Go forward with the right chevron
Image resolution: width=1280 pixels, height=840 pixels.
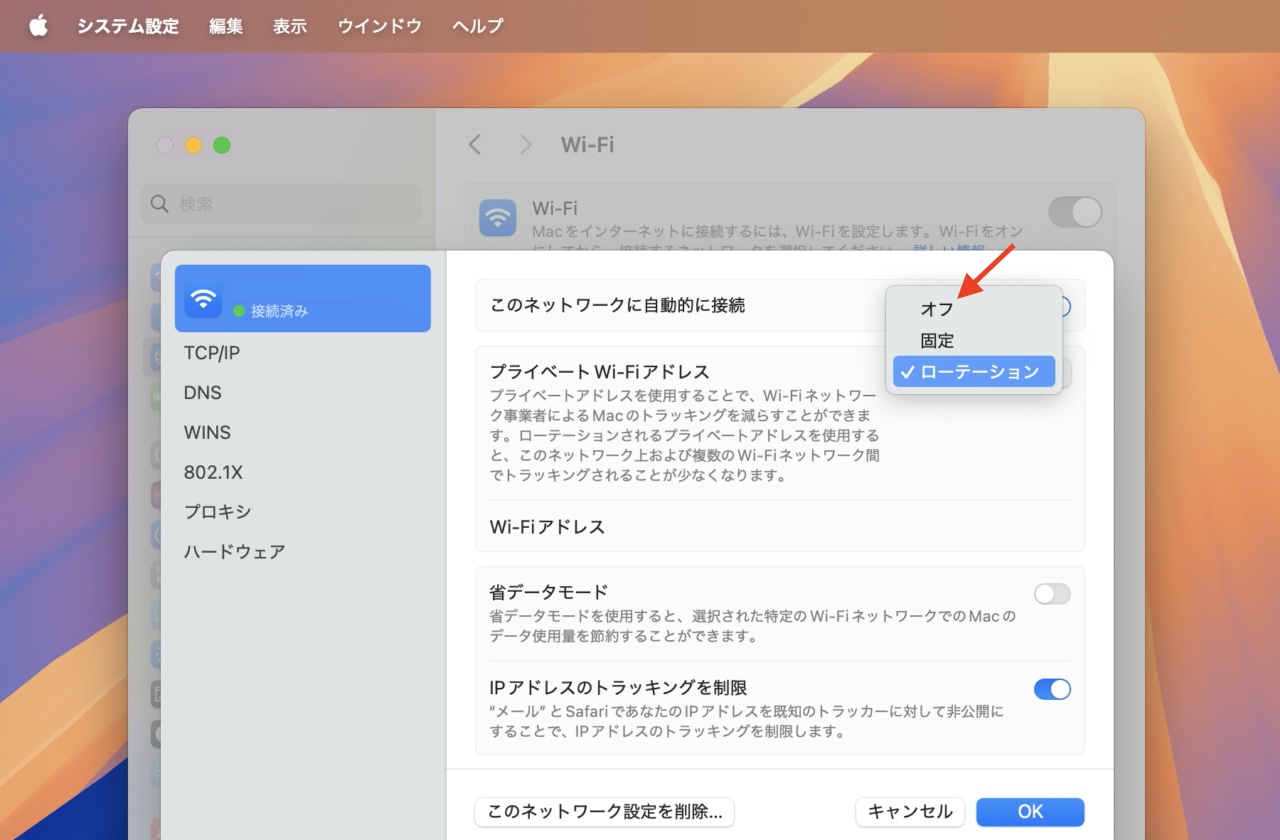click(526, 145)
